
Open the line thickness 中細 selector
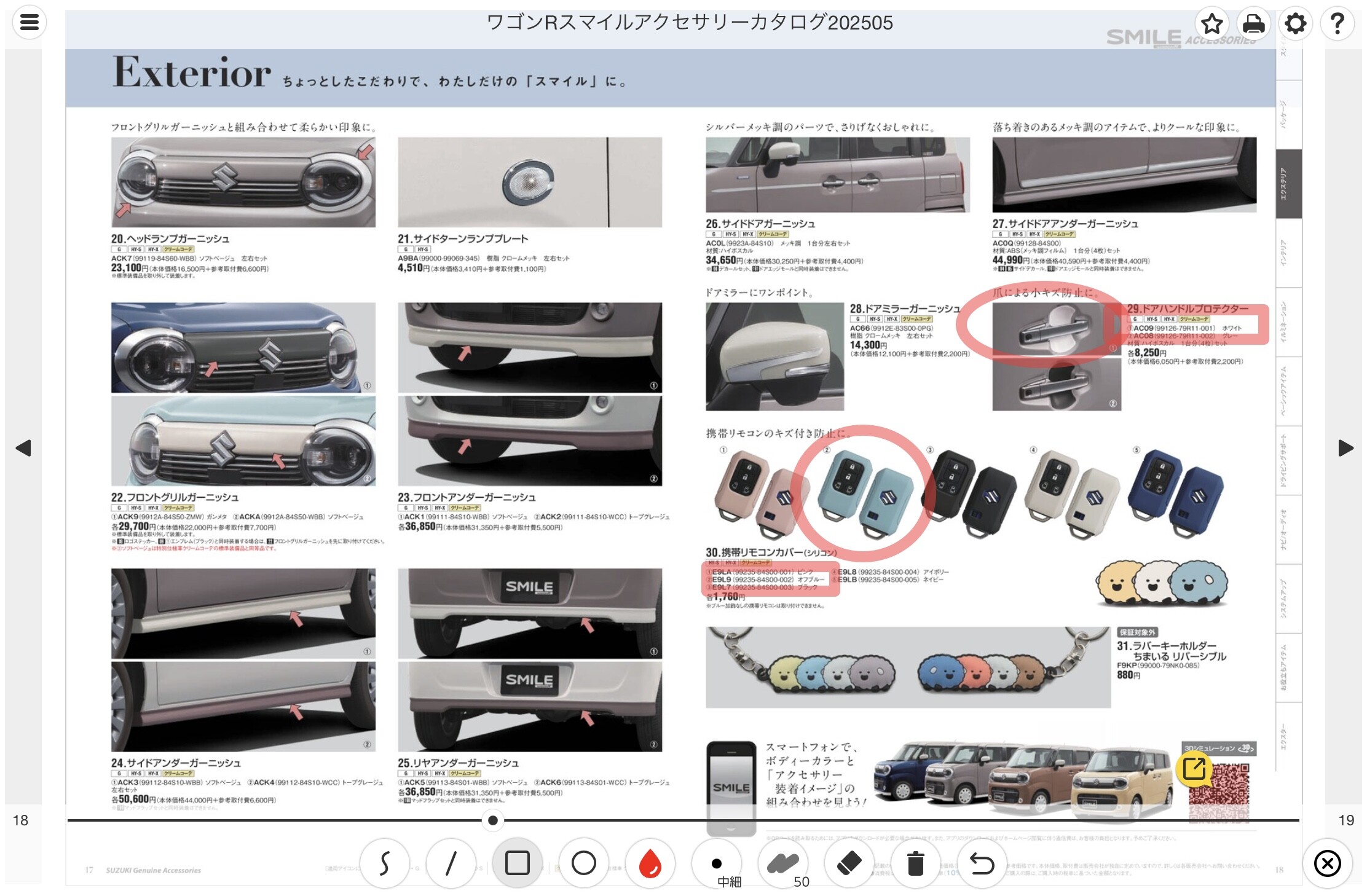click(717, 864)
